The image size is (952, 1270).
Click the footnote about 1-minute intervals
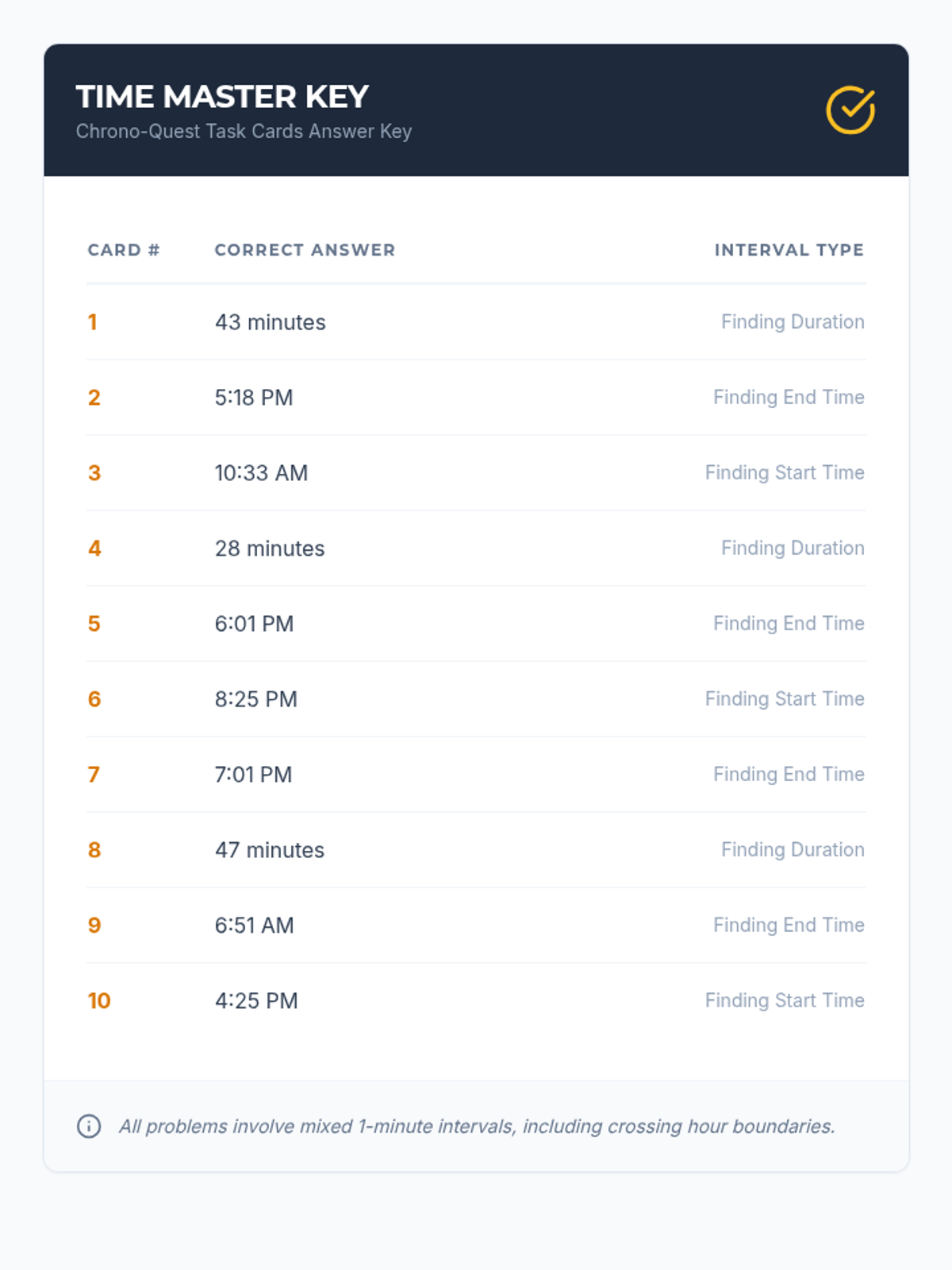(476, 1126)
